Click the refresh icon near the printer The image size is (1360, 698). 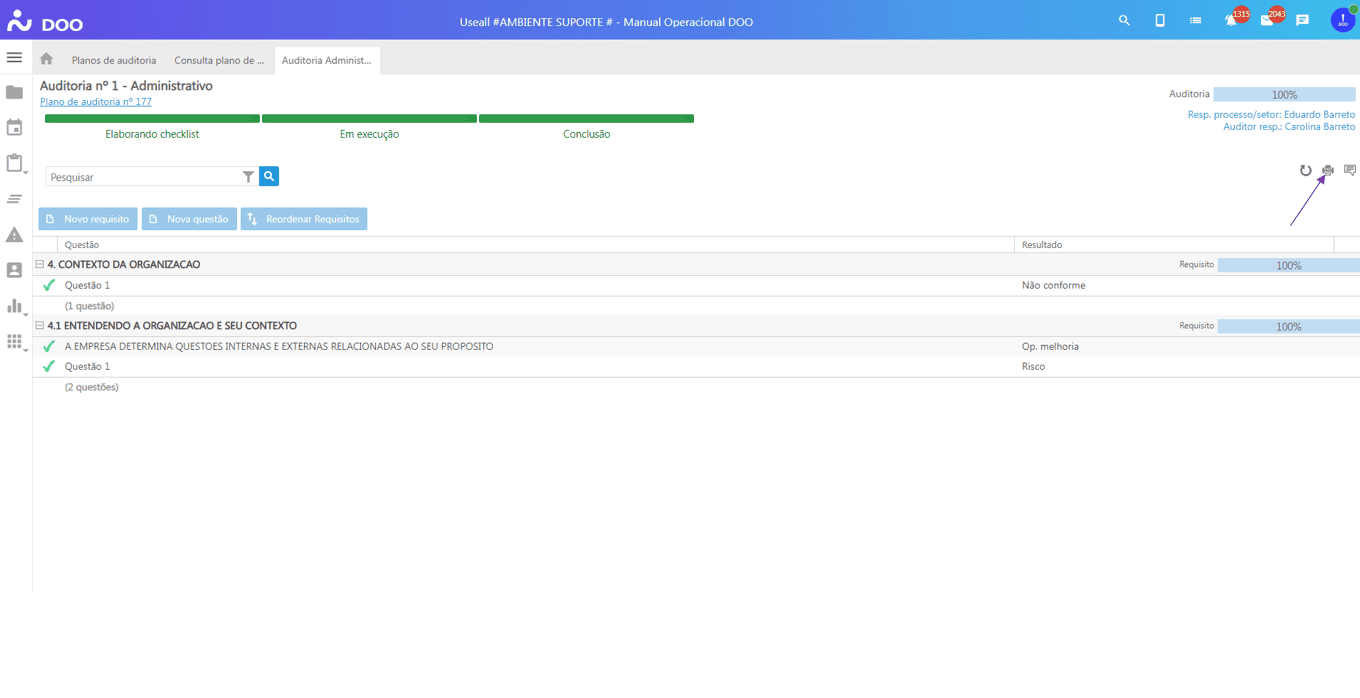point(1305,171)
